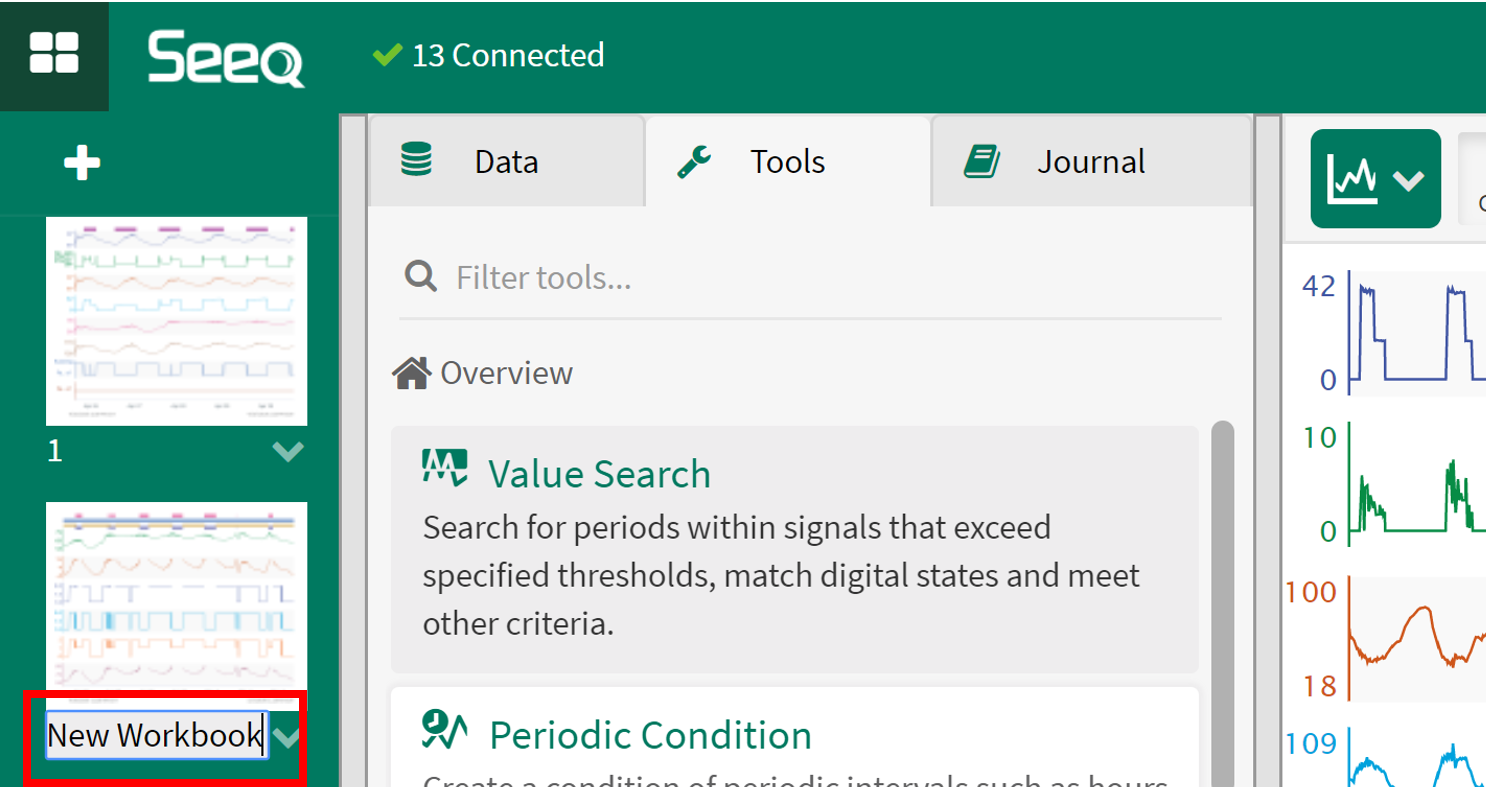Click the search magnifier icon

coord(421,276)
